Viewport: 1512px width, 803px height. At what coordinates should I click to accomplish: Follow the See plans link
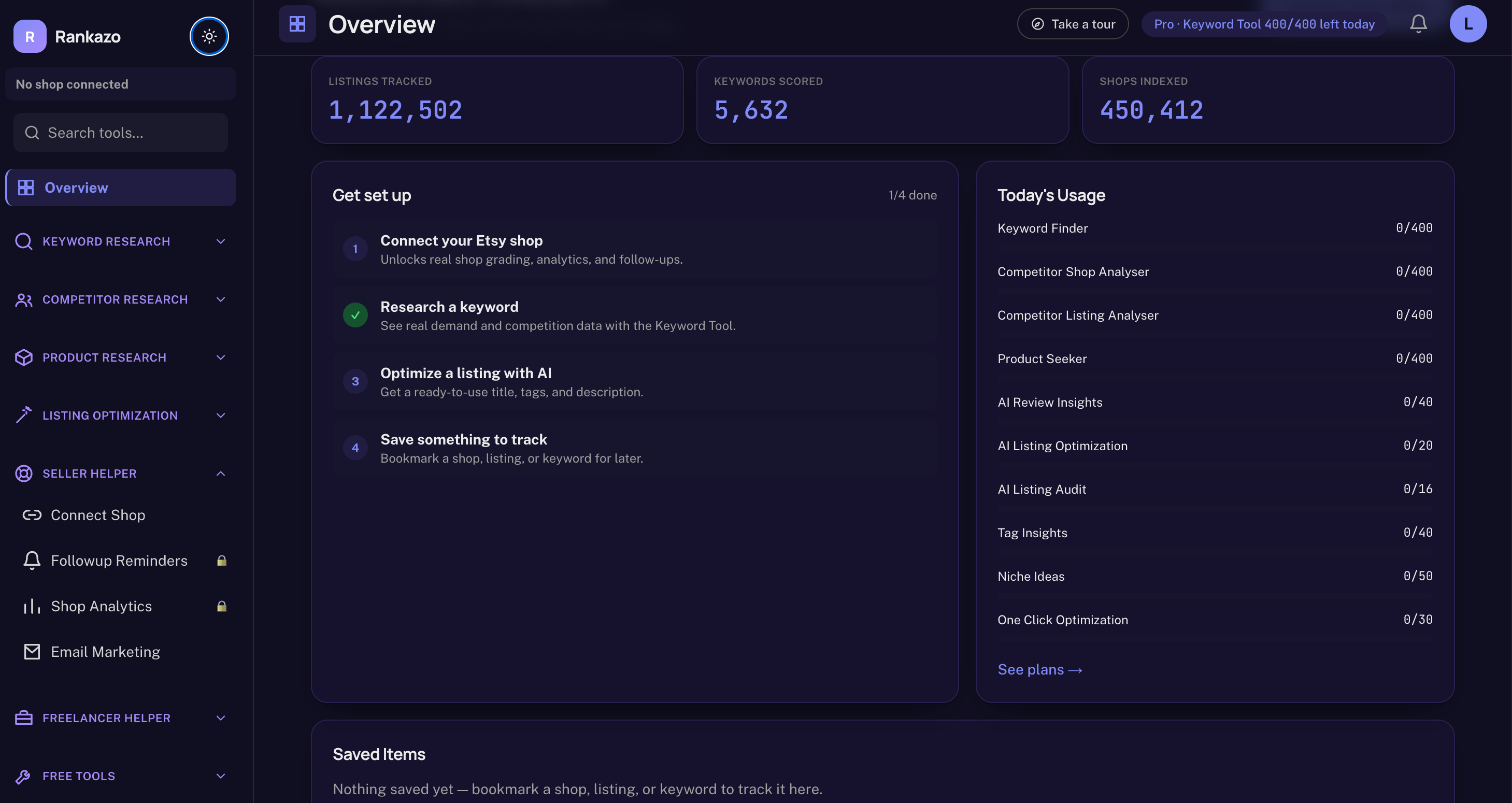(x=1039, y=669)
